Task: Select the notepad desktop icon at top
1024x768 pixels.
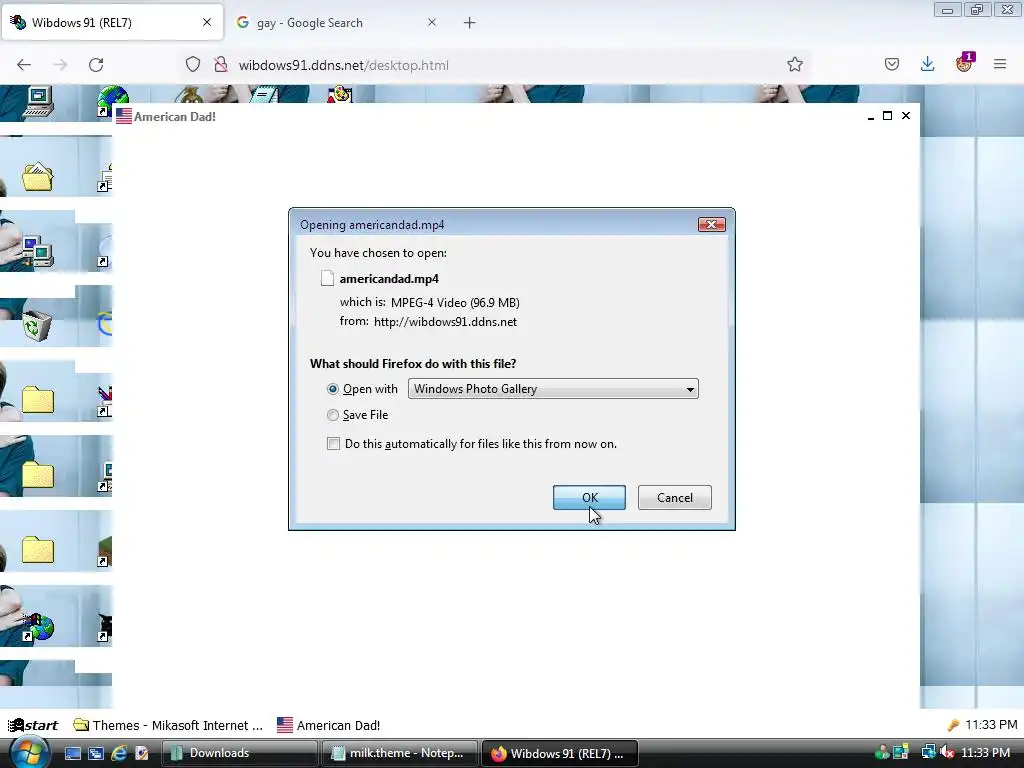Action: point(263,94)
